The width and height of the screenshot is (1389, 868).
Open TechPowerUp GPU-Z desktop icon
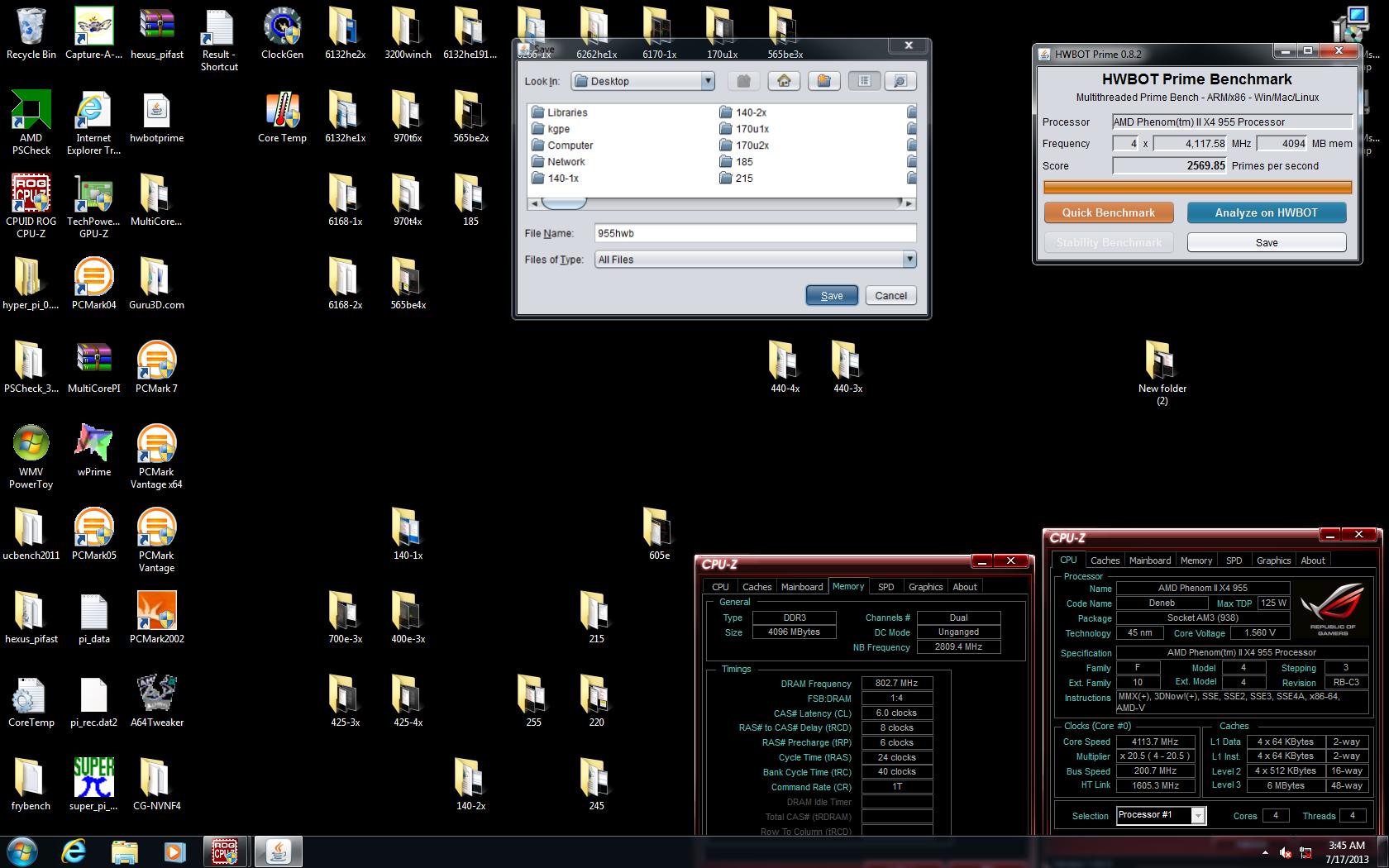tap(93, 207)
